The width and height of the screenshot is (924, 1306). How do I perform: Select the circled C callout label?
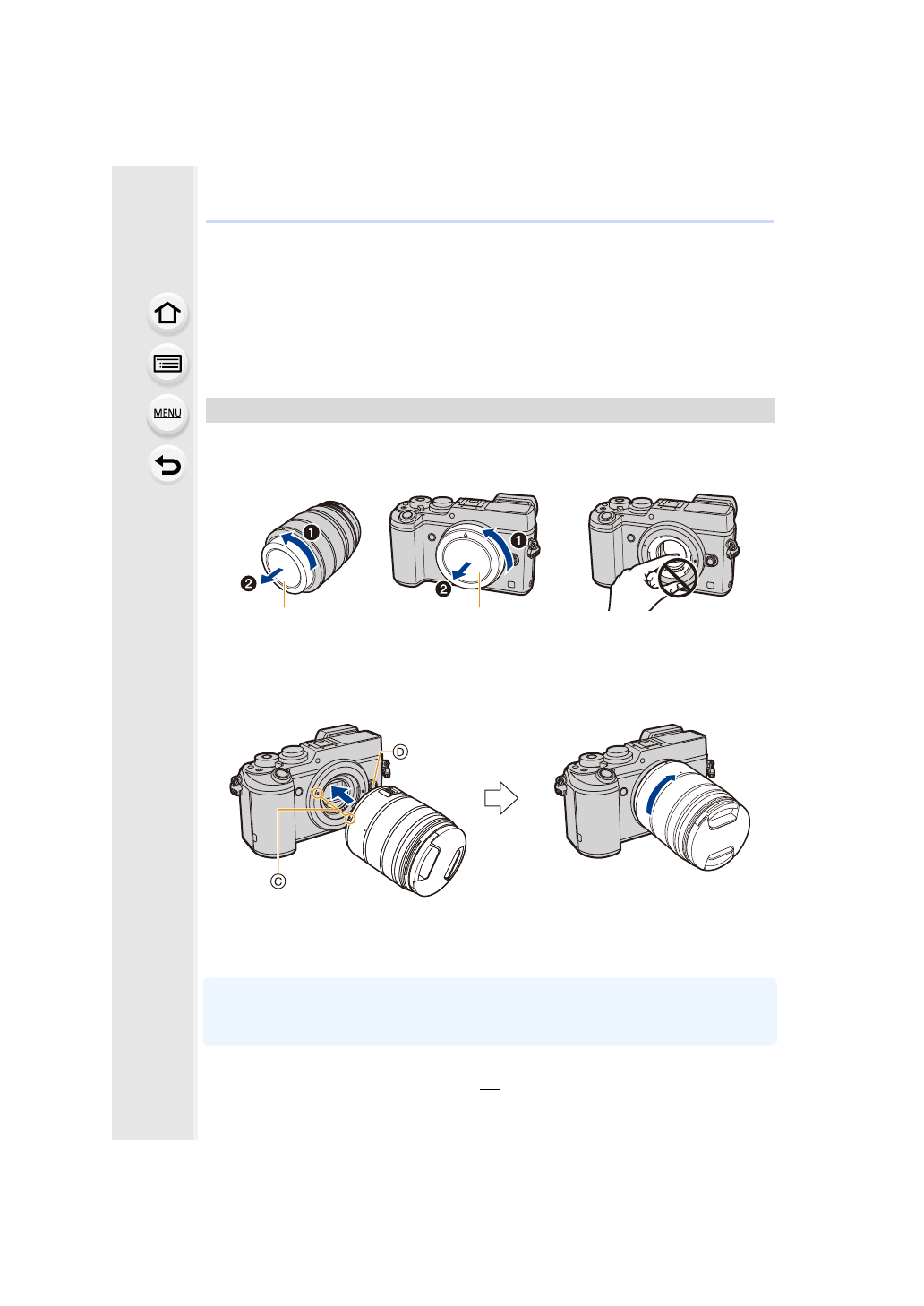[x=278, y=881]
